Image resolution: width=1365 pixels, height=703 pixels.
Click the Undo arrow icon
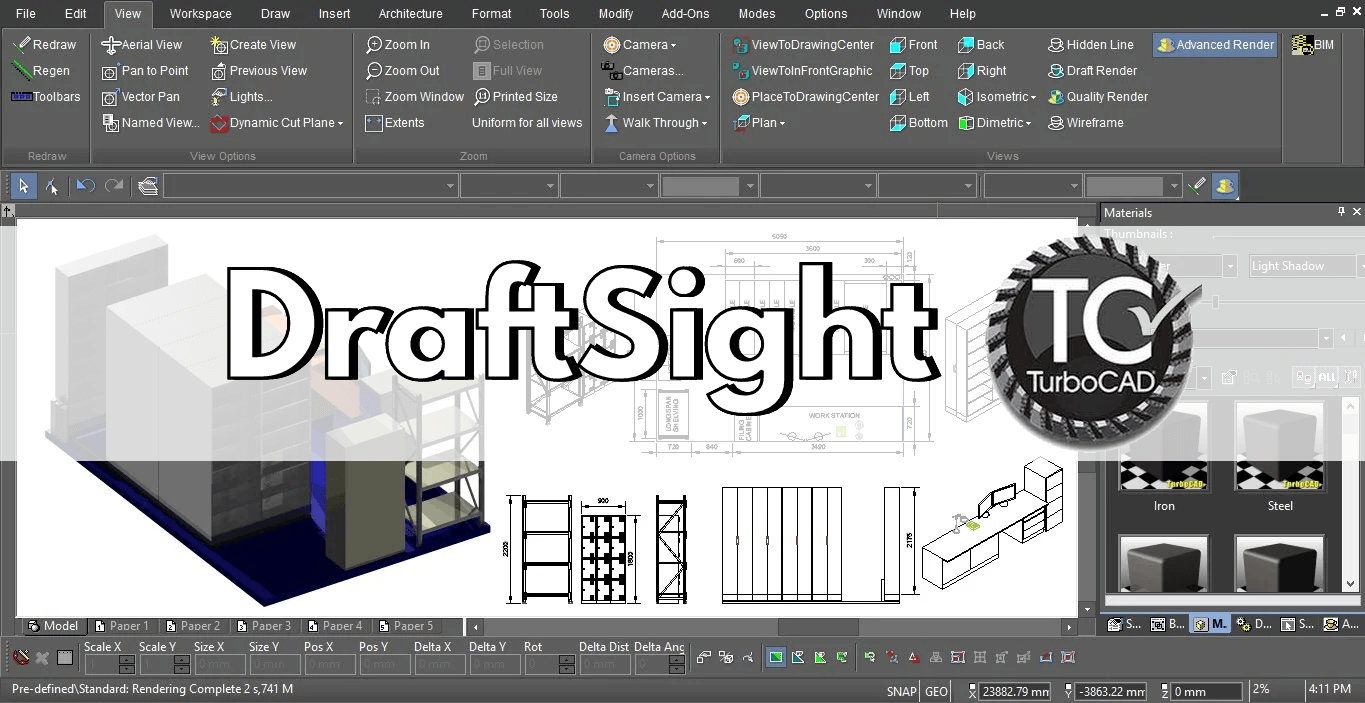tap(85, 186)
